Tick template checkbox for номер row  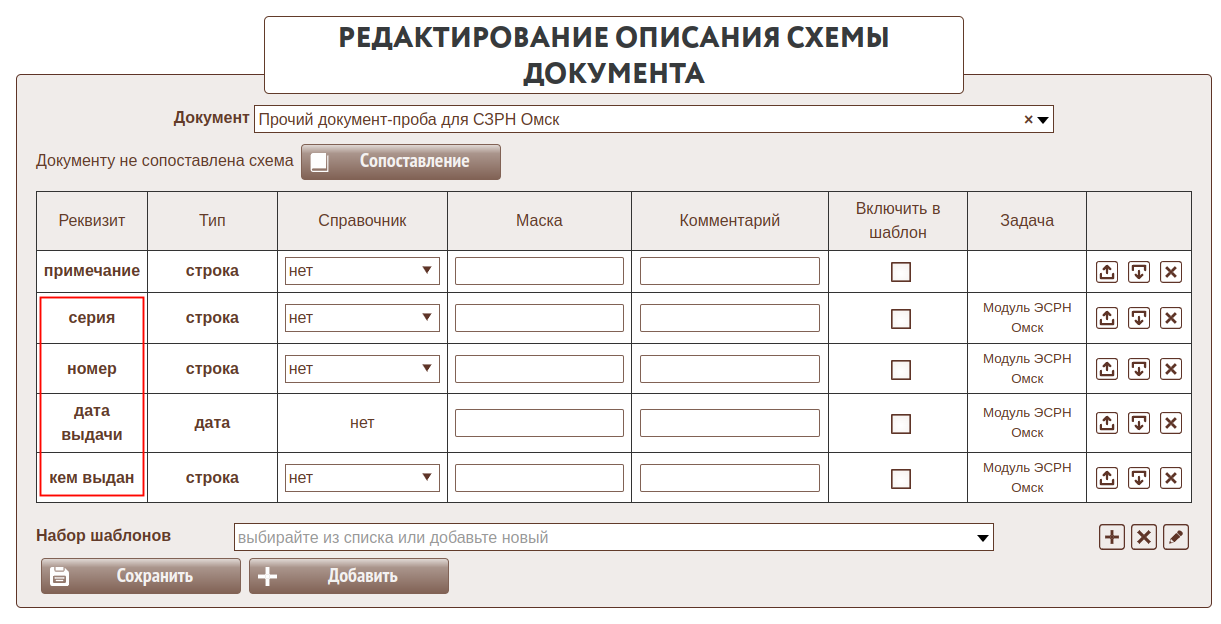coord(901,369)
